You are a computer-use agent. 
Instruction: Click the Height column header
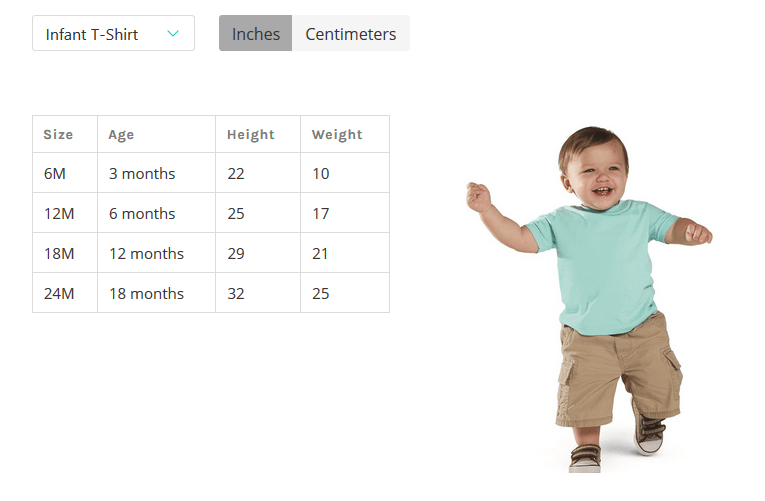[x=250, y=135]
